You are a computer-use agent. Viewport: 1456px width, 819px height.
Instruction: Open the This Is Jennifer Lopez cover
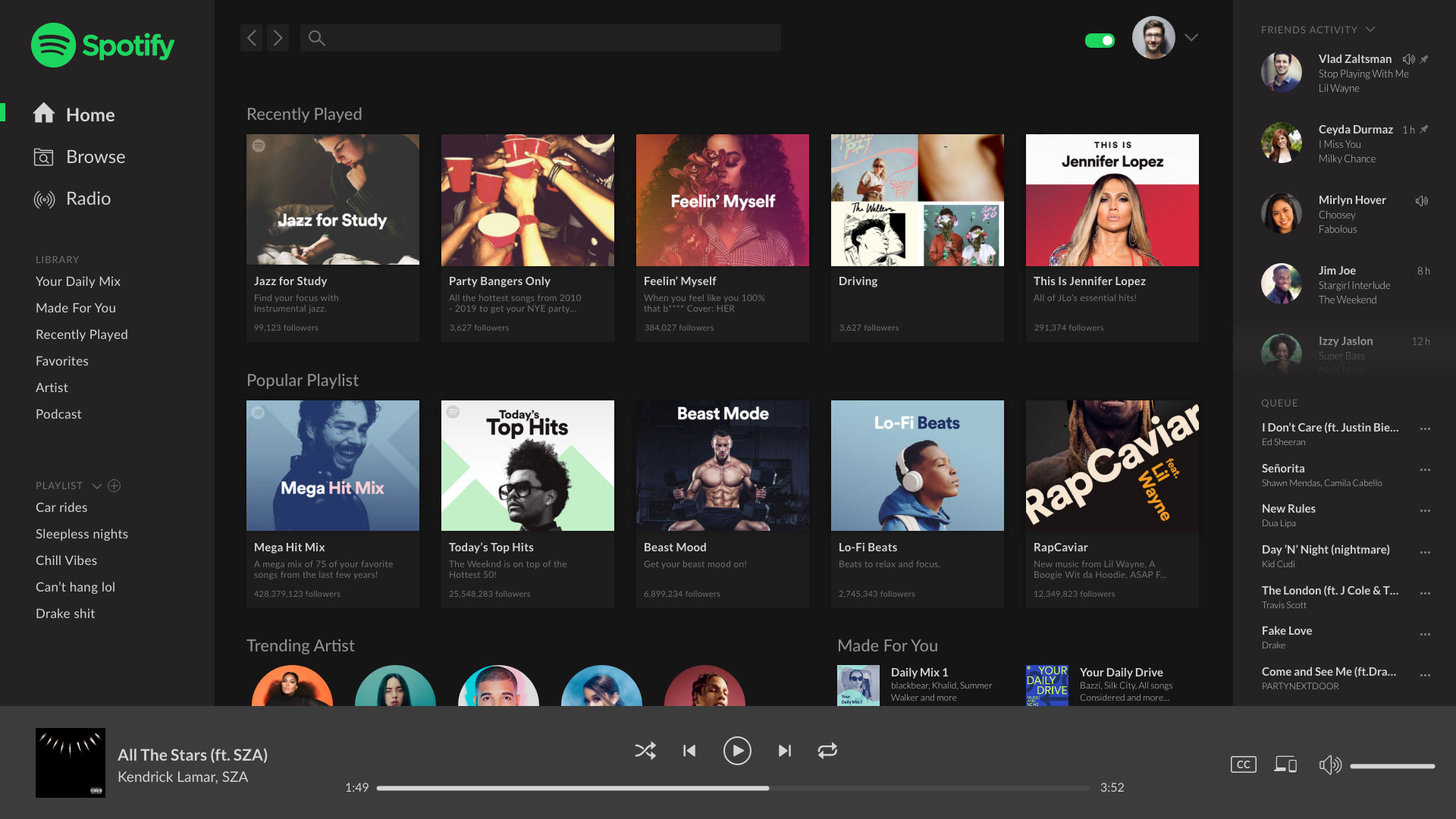(x=1112, y=200)
